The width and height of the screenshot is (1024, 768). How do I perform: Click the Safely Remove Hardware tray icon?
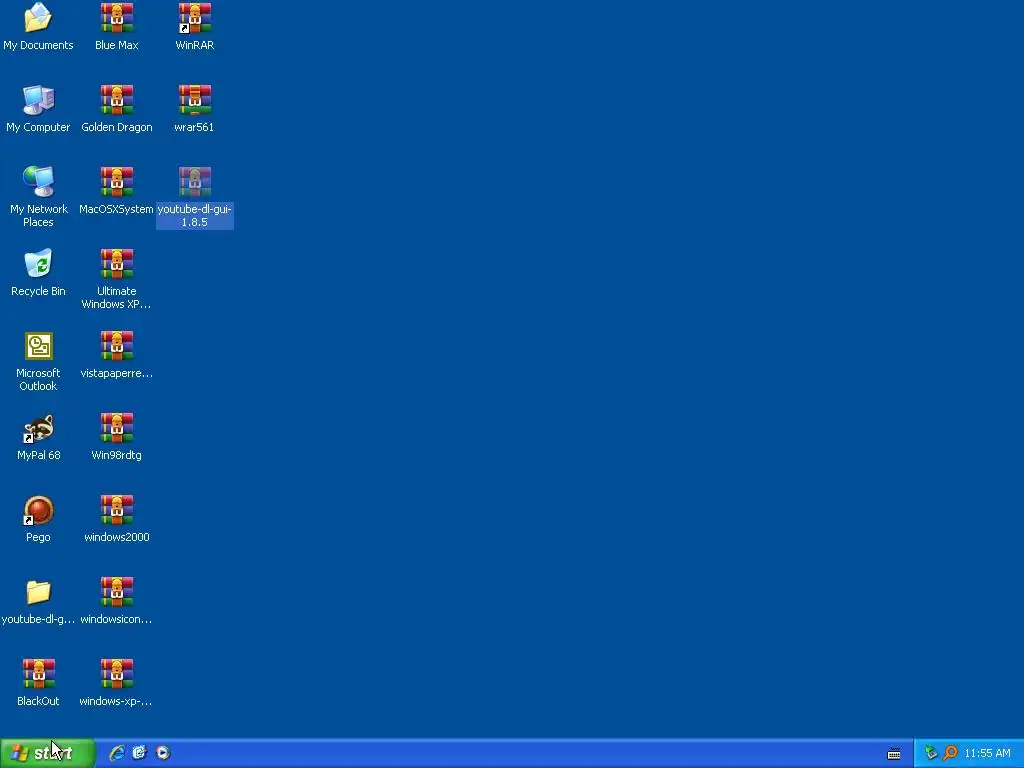(931, 753)
